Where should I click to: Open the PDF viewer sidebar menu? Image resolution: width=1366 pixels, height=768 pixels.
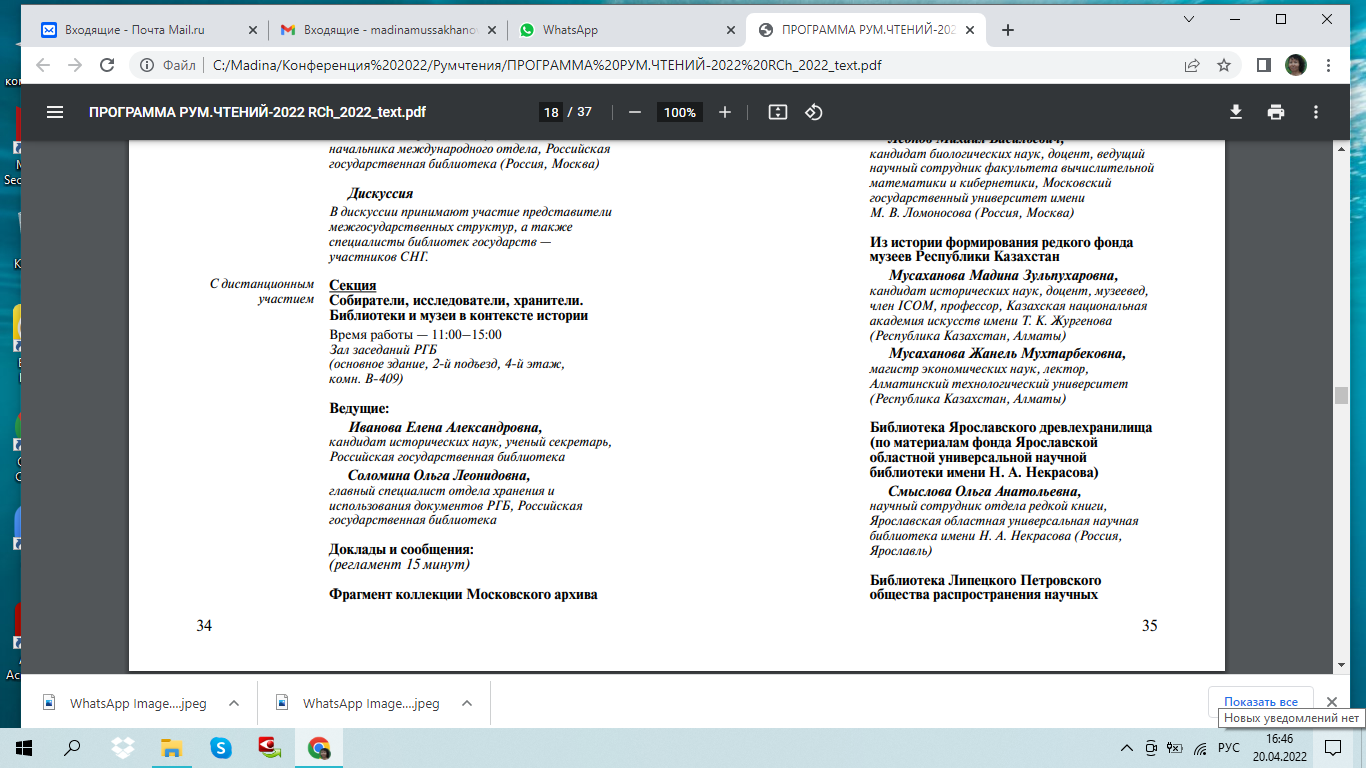55,112
